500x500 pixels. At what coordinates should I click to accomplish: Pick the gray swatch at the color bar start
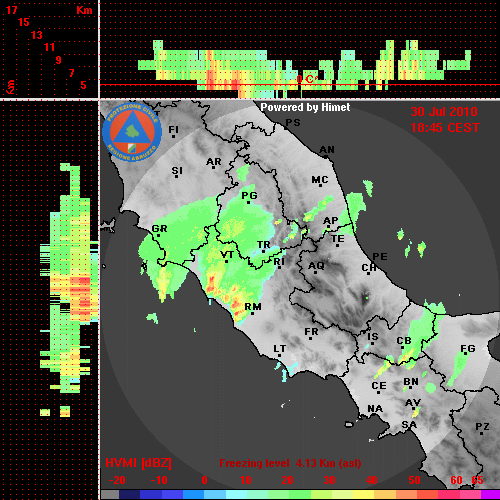coord(110,495)
